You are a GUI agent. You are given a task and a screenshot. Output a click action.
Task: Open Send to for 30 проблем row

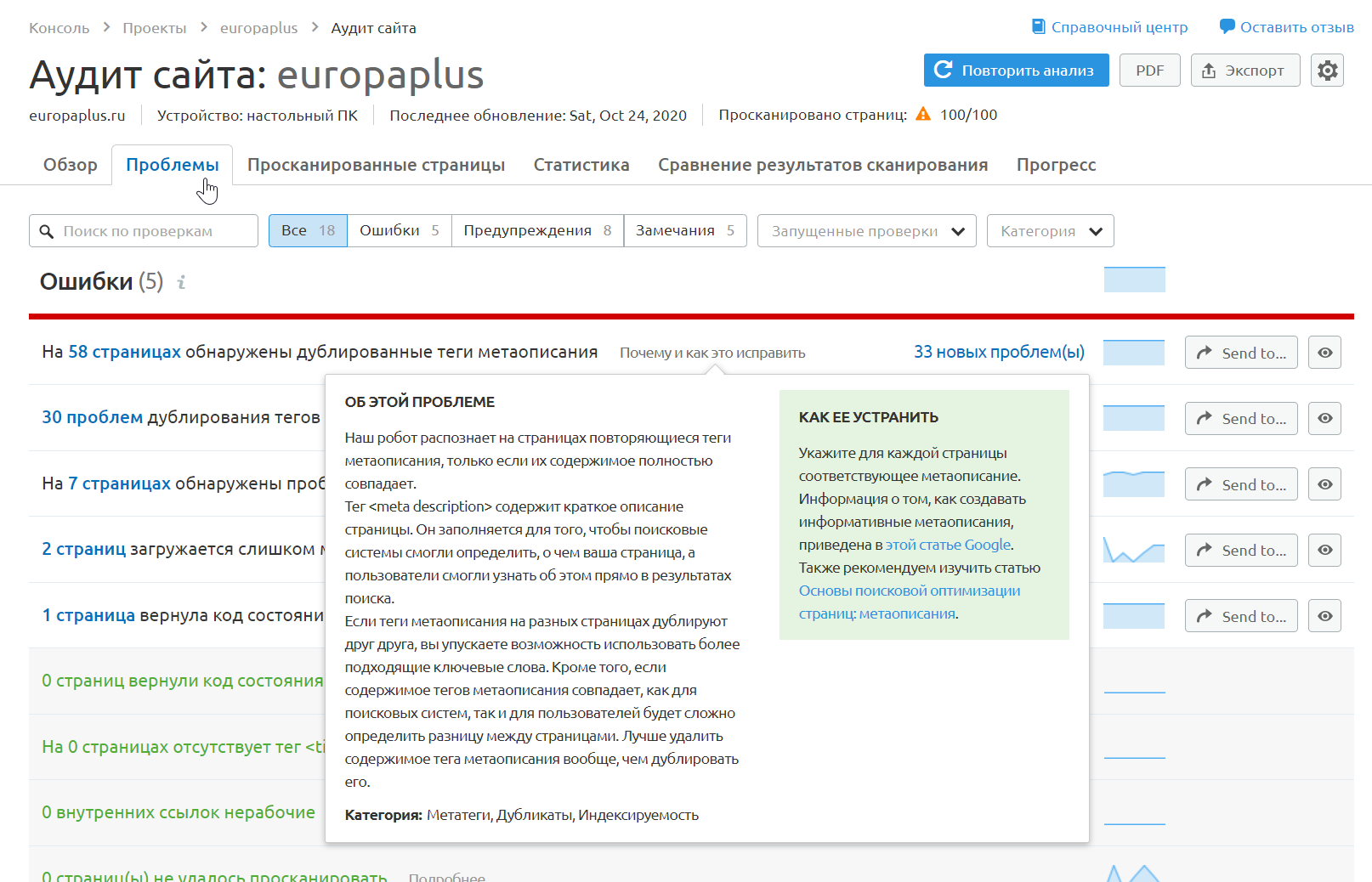click(x=1241, y=418)
